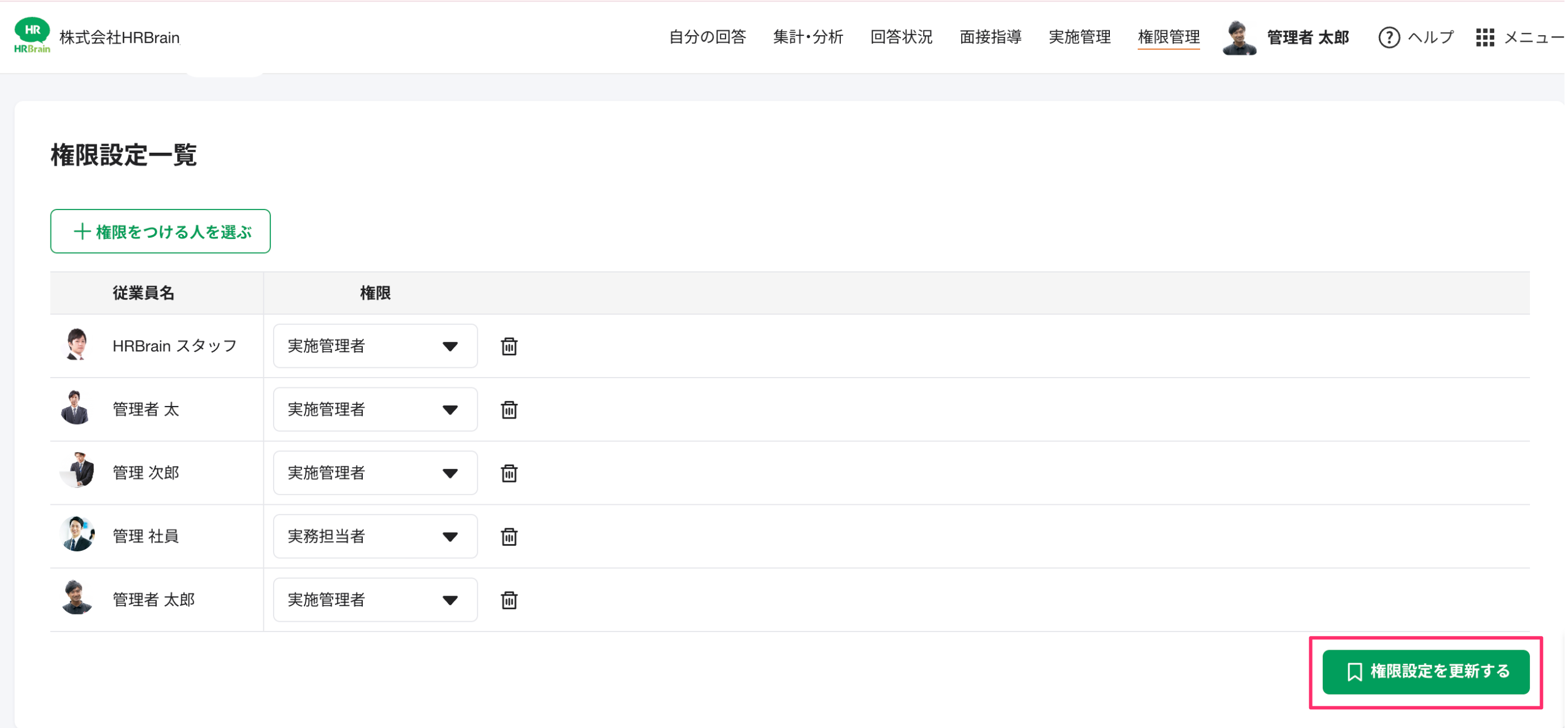This screenshot has width=1568, height=728.
Task: Click 権限をつける人を選ぶ button
Action: [x=160, y=231]
